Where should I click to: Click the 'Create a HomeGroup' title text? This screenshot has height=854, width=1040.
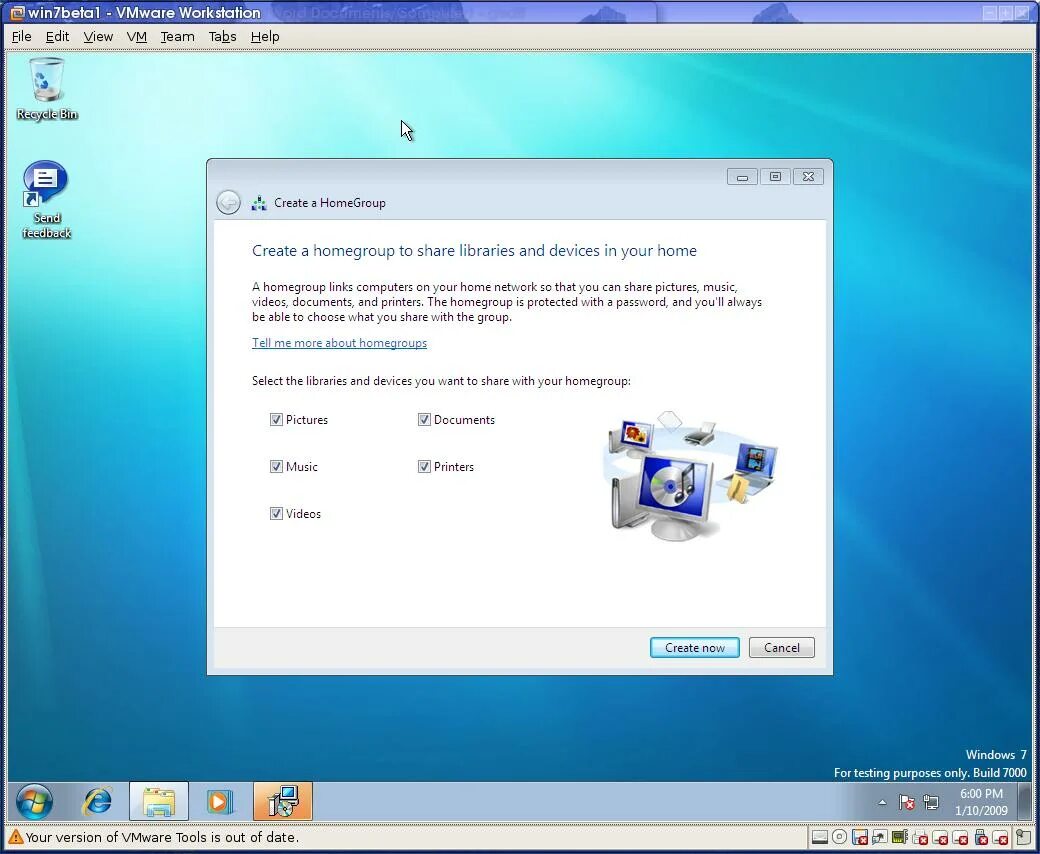[330, 203]
